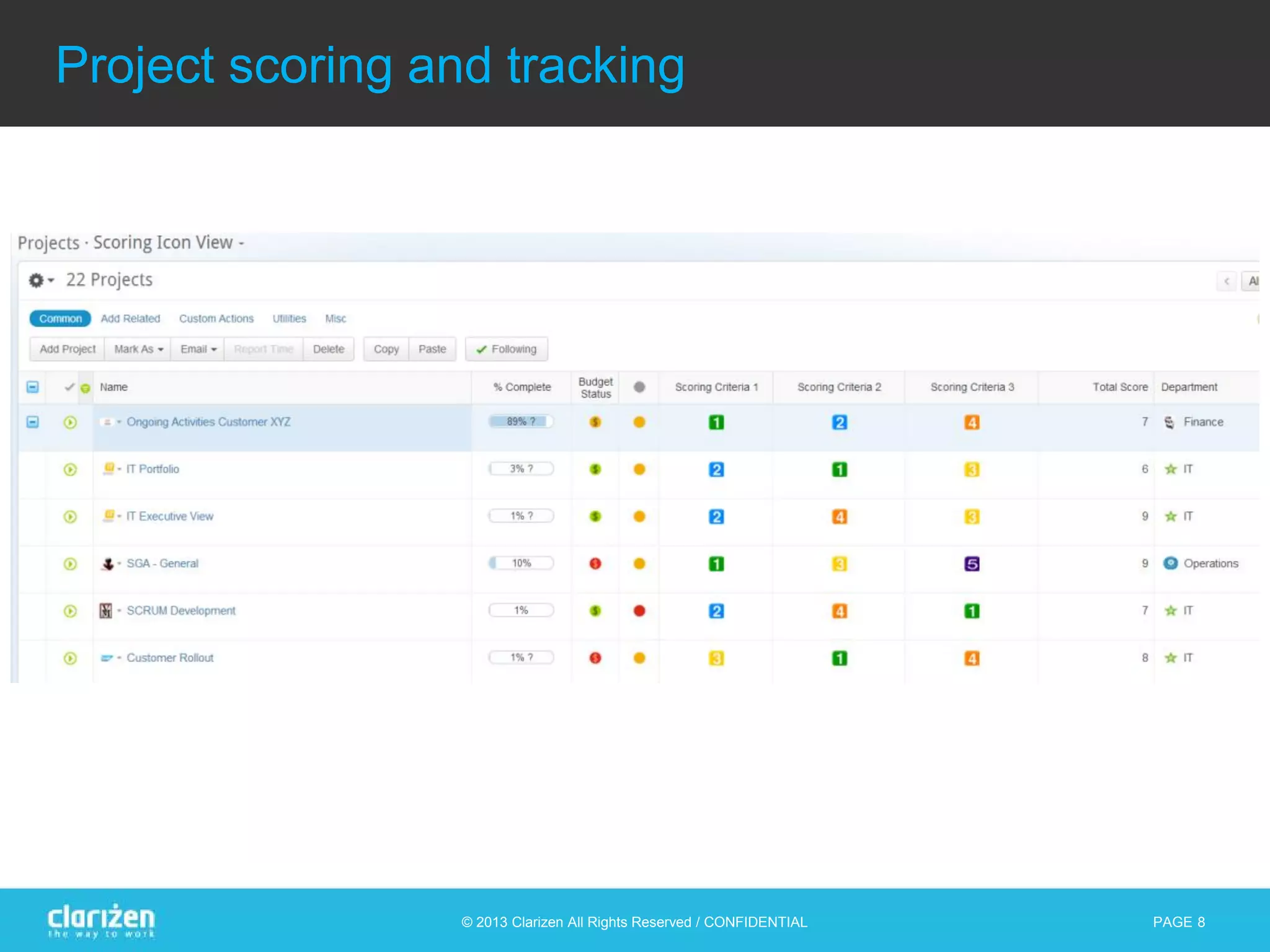Switch to the Utilities tab
The image size is (1270, 952).
tap(289, 319)
